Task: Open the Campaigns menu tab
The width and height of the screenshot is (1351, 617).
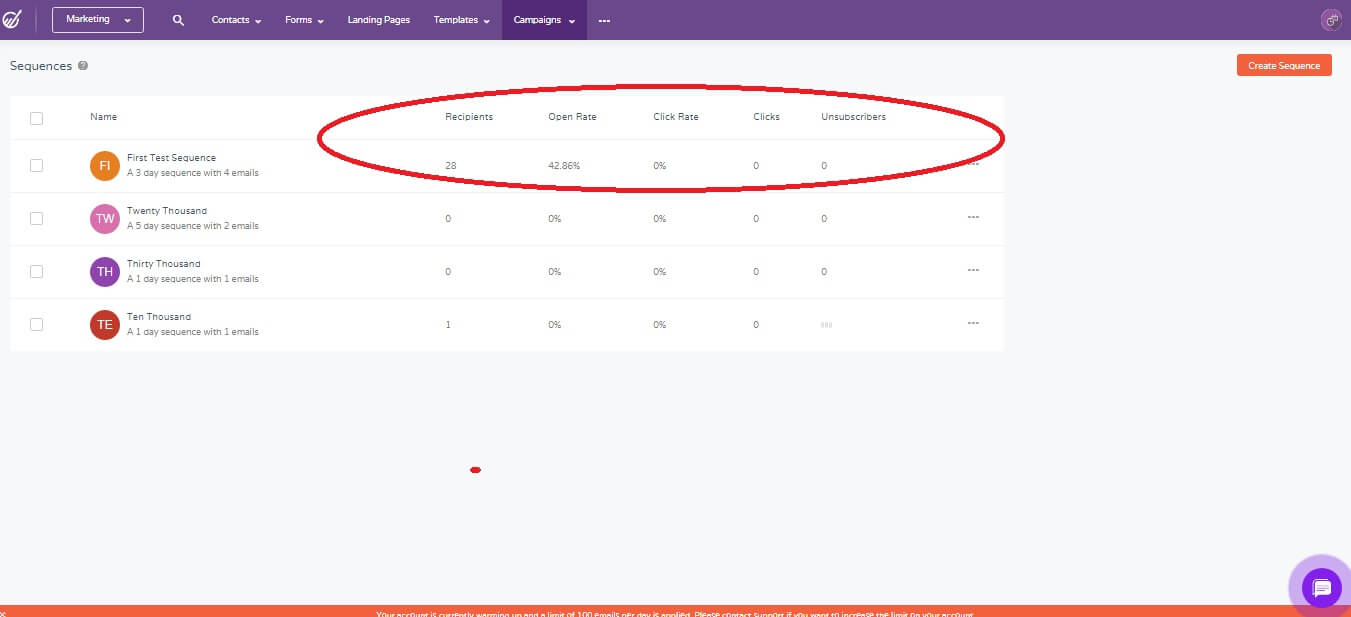Action: tap(544, 20)
